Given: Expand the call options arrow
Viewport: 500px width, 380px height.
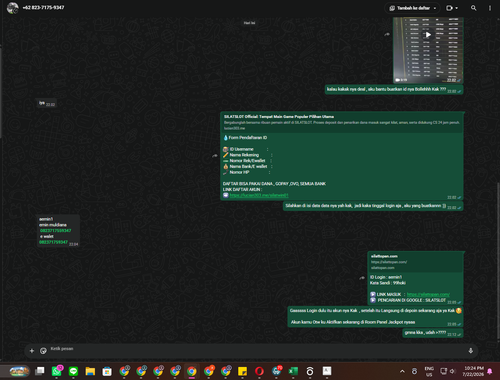Looking at the screenshot, I should (x=457, y=8).
